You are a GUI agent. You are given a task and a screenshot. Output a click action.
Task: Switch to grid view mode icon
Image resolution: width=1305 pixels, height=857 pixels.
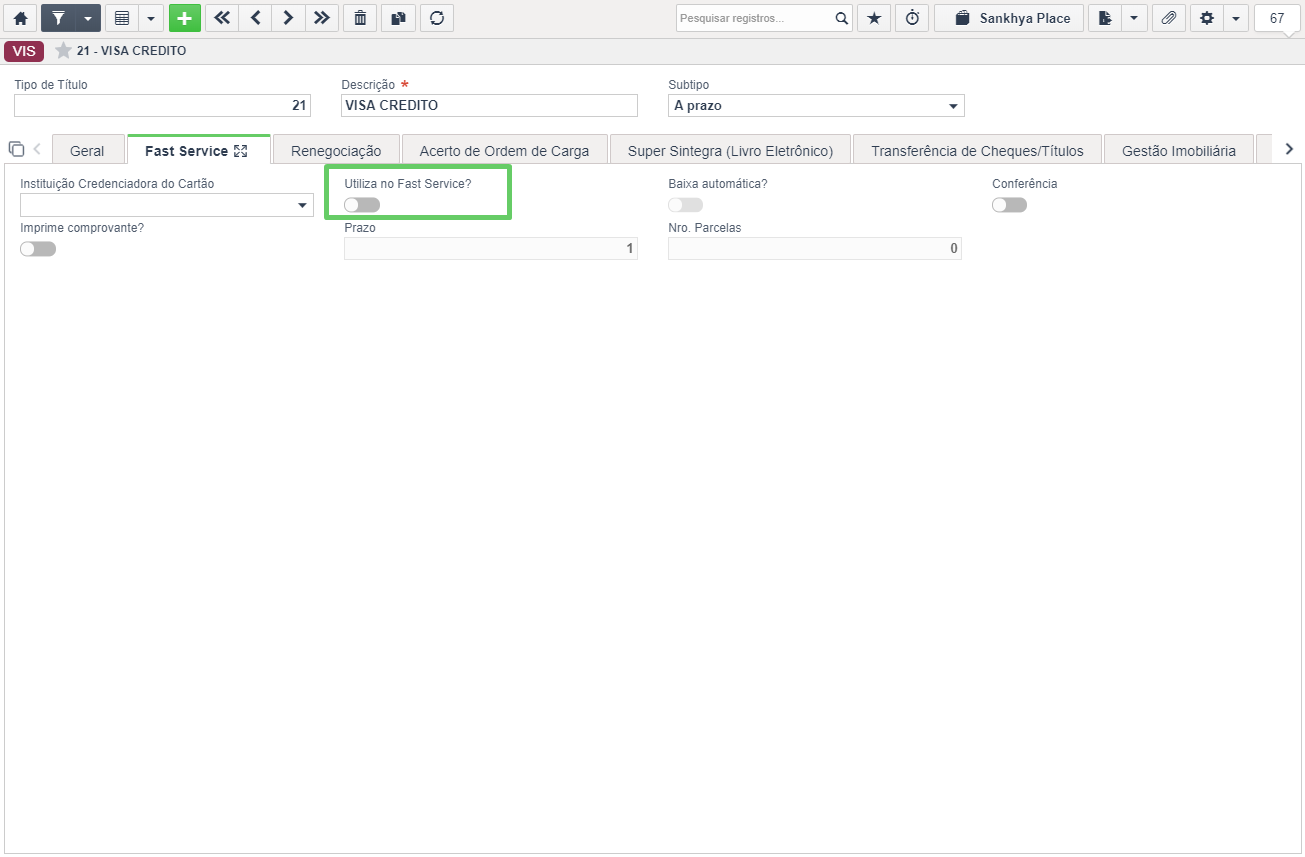122,18
